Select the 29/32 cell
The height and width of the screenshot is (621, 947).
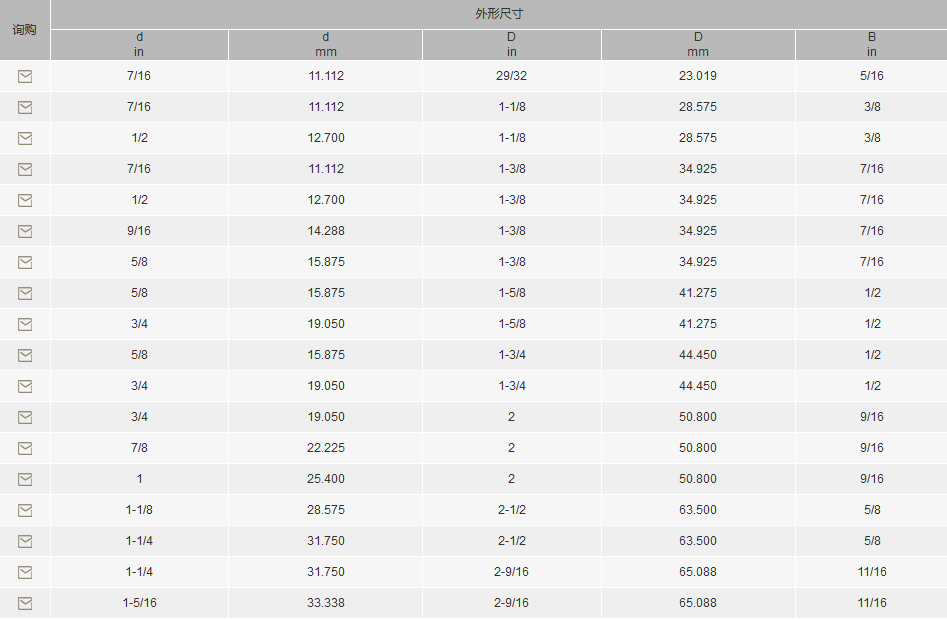512,76
